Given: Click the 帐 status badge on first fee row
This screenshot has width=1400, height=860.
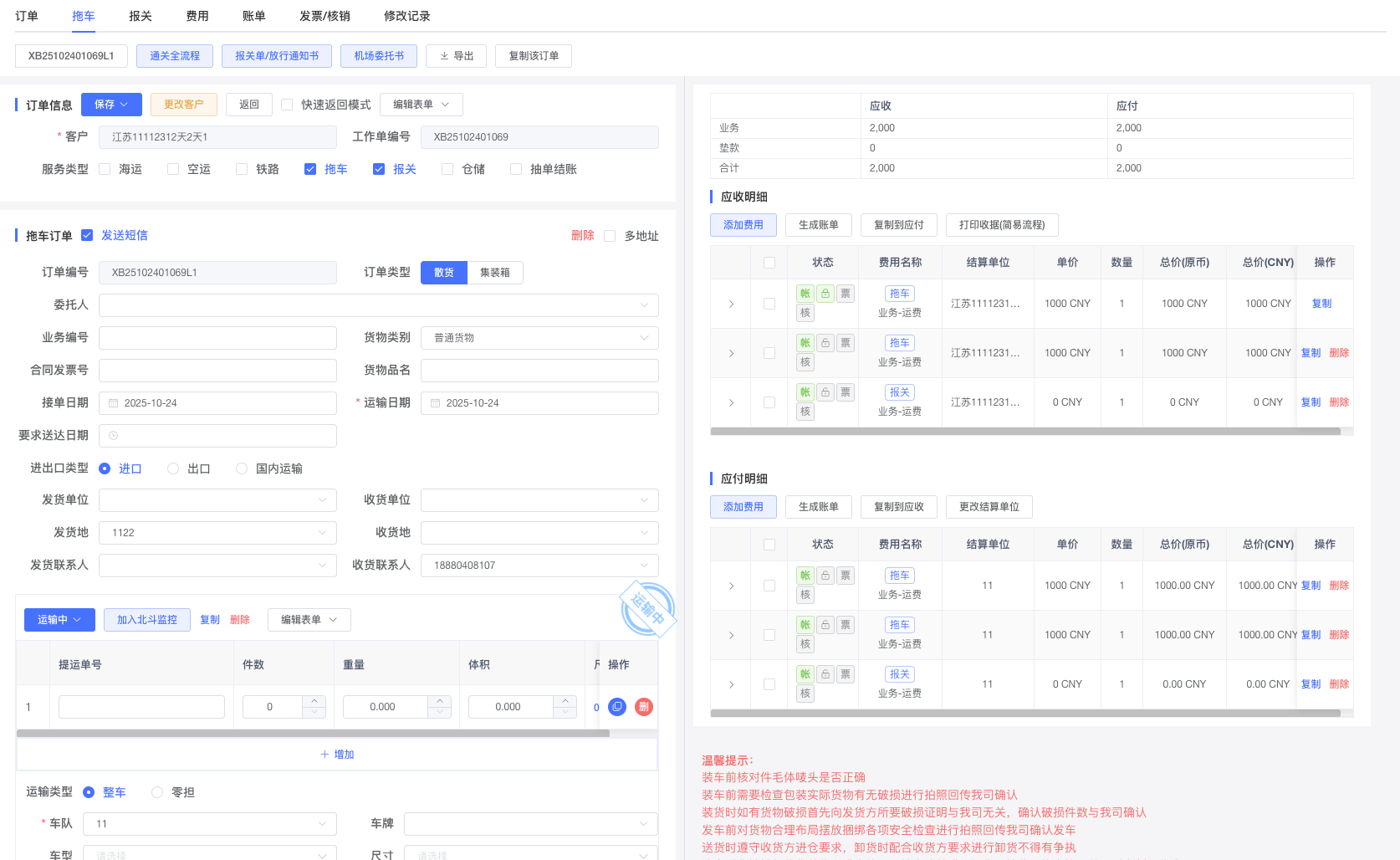Looking at the screenshot, I should [805, 293].
